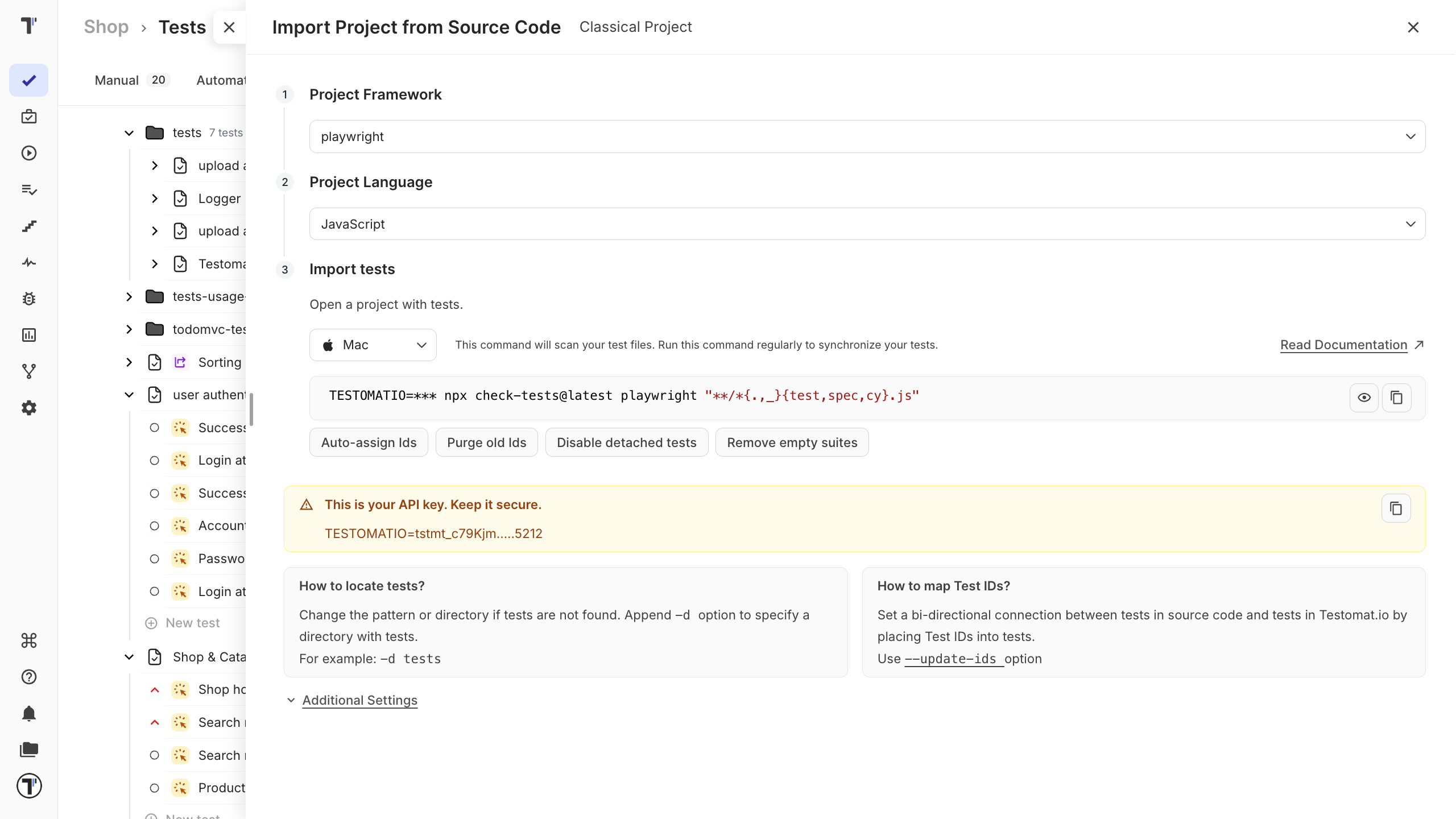Close the Import Project dialog
The image size is (1456, 819).
(1413, 27)
